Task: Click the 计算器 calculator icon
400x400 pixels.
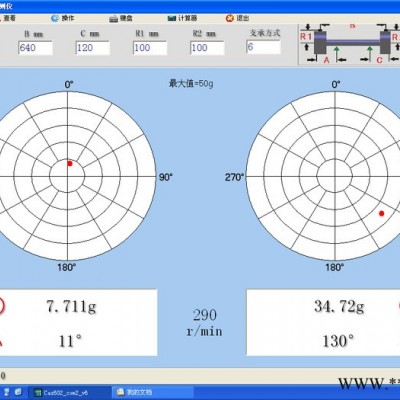Action: [x=172, y=18]
